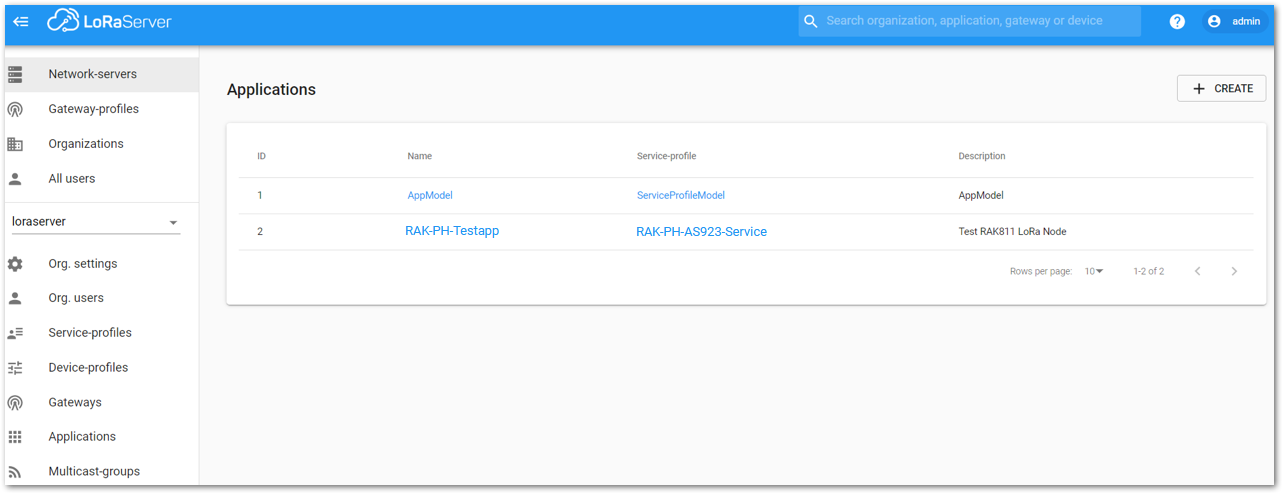Click the Org. users person icon
The height and width of the screenshot is (494, 1283).
15,298
